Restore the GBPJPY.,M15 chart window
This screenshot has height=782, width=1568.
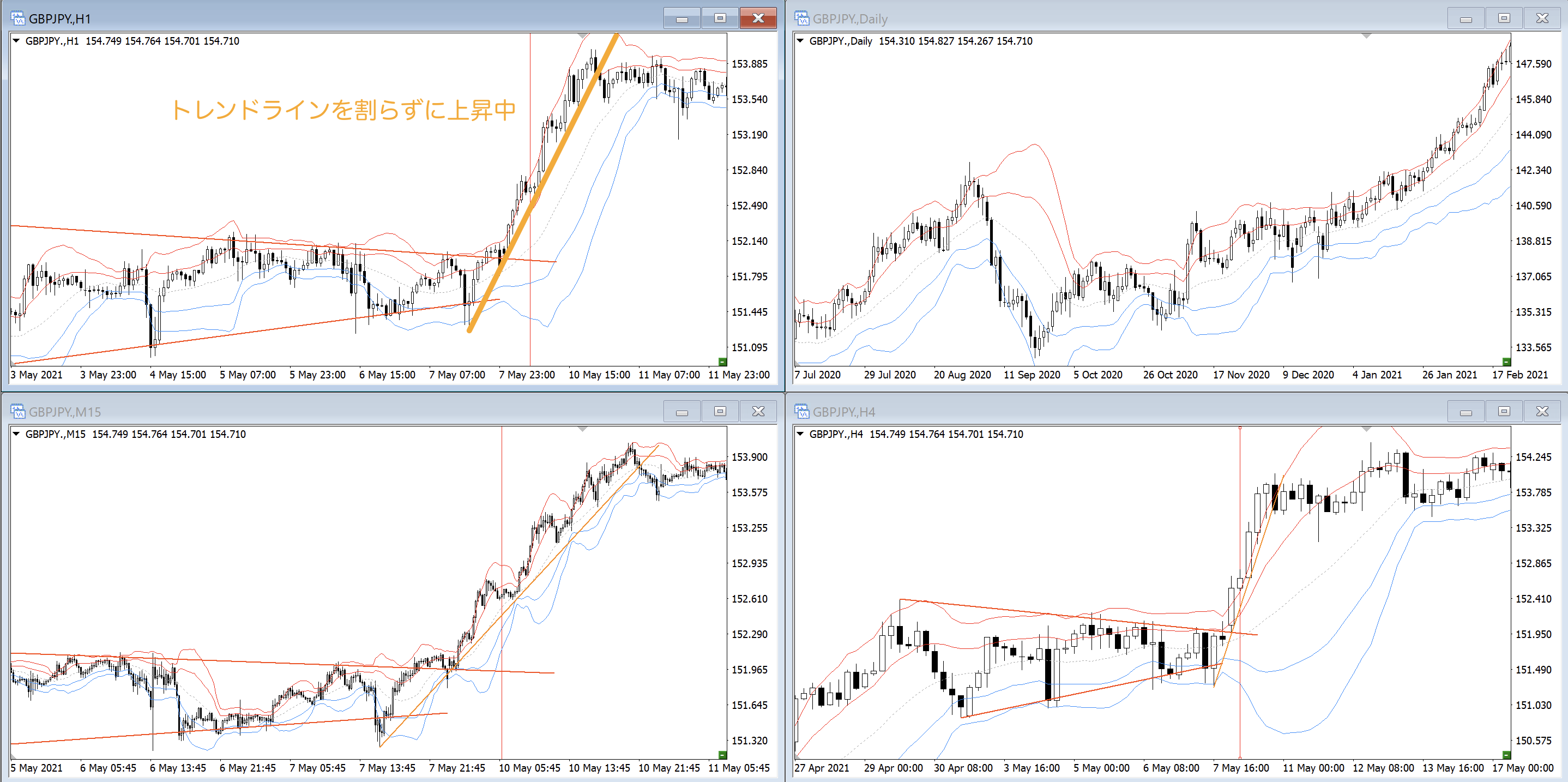720,412
